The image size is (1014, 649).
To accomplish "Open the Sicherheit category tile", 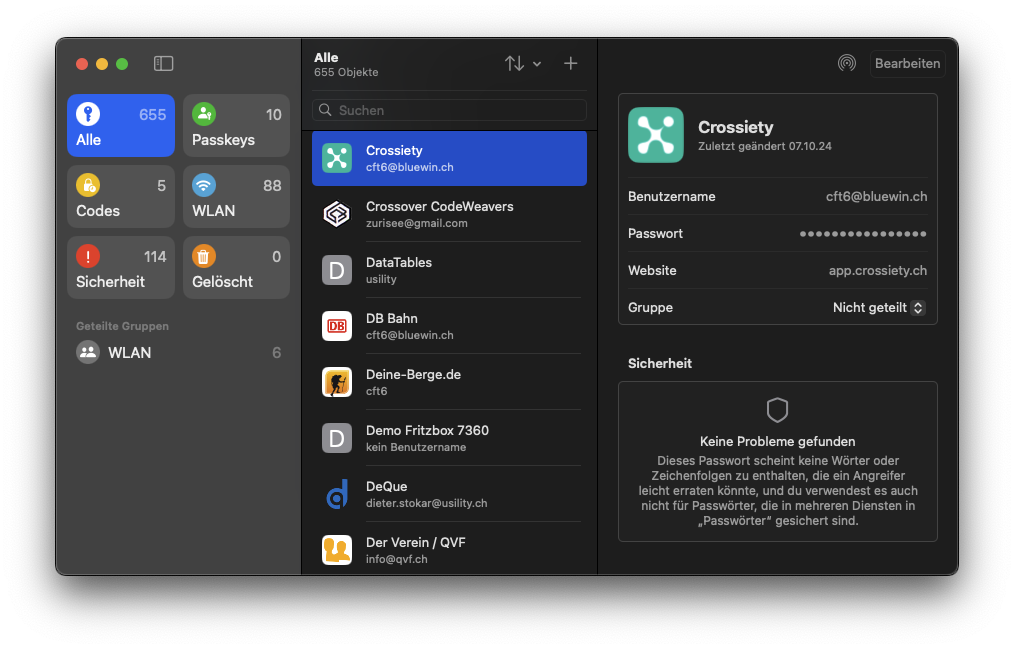I will pos(121,268).
